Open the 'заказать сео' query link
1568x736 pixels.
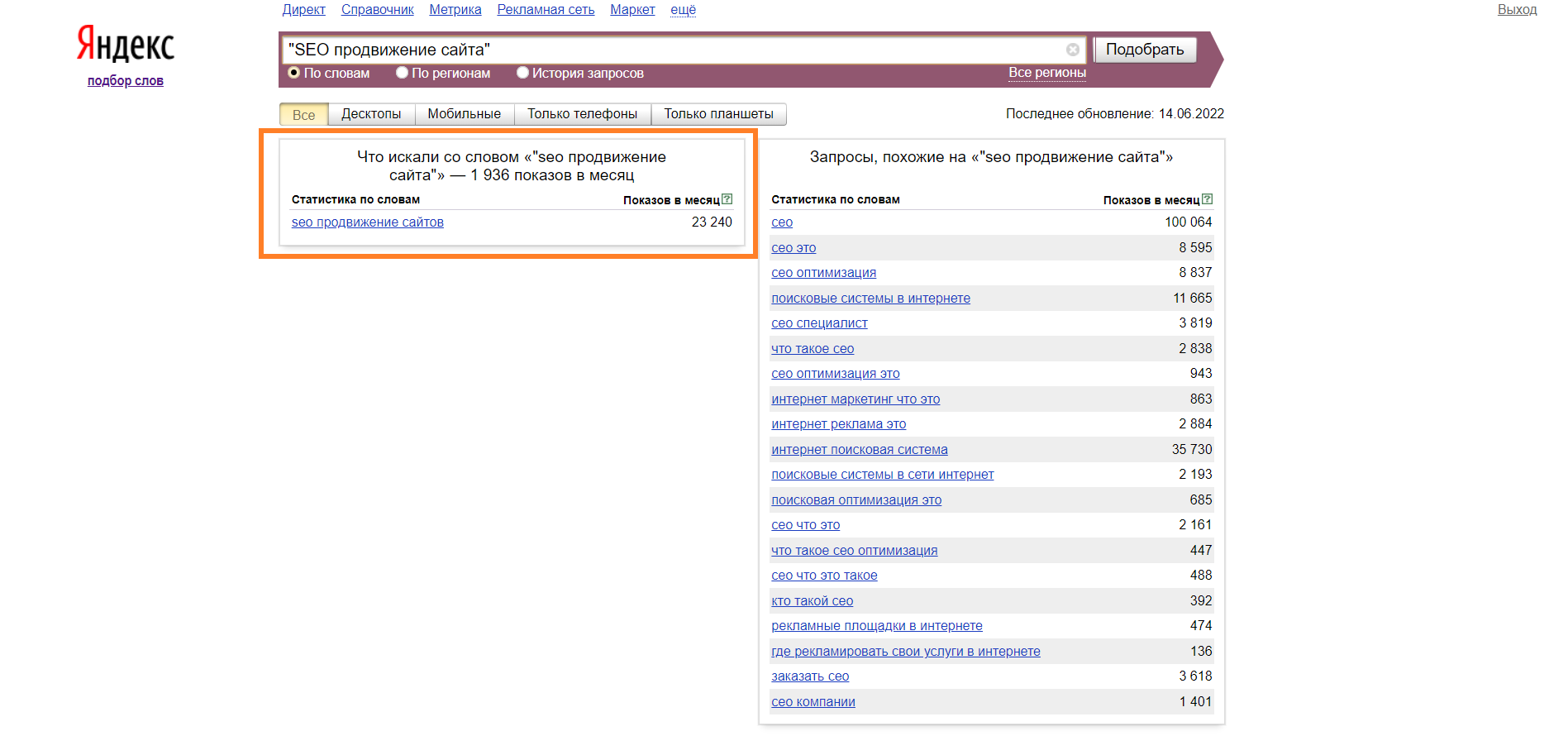pos(811,676)
